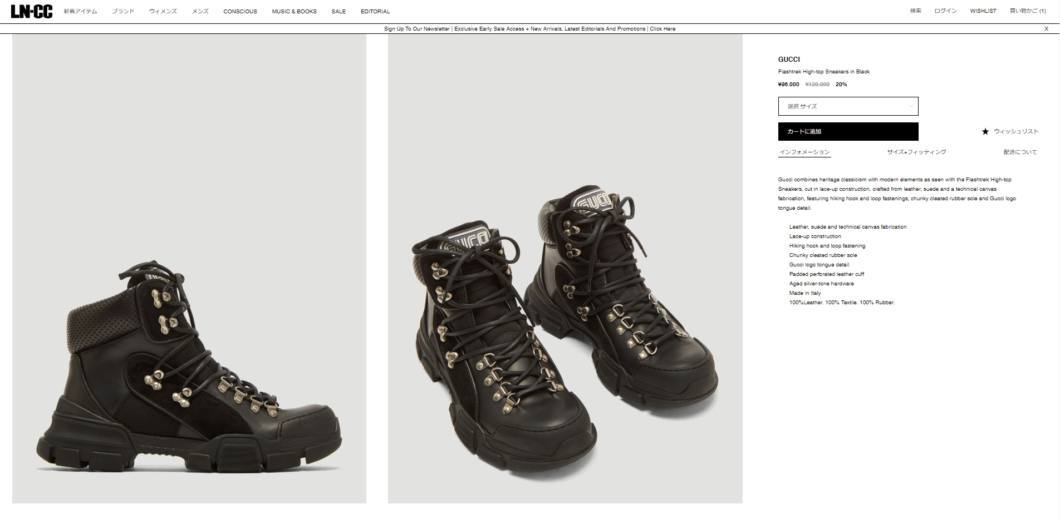This screenshot has width=1060, height=519.
Task: Click the ログイン login link
Action: coord(945,11)
